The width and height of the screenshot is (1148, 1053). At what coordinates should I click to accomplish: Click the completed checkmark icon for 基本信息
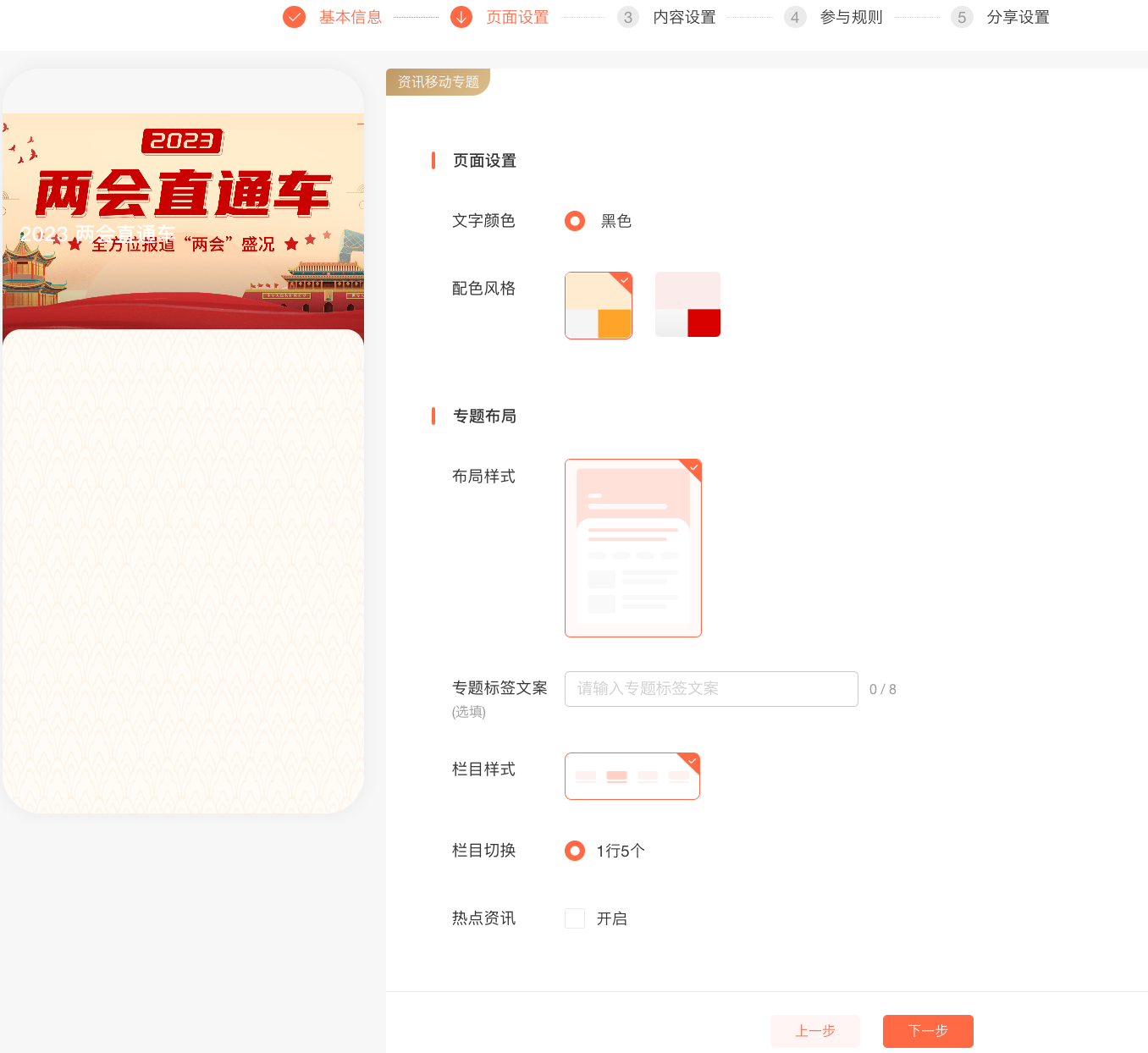[294, 17]
